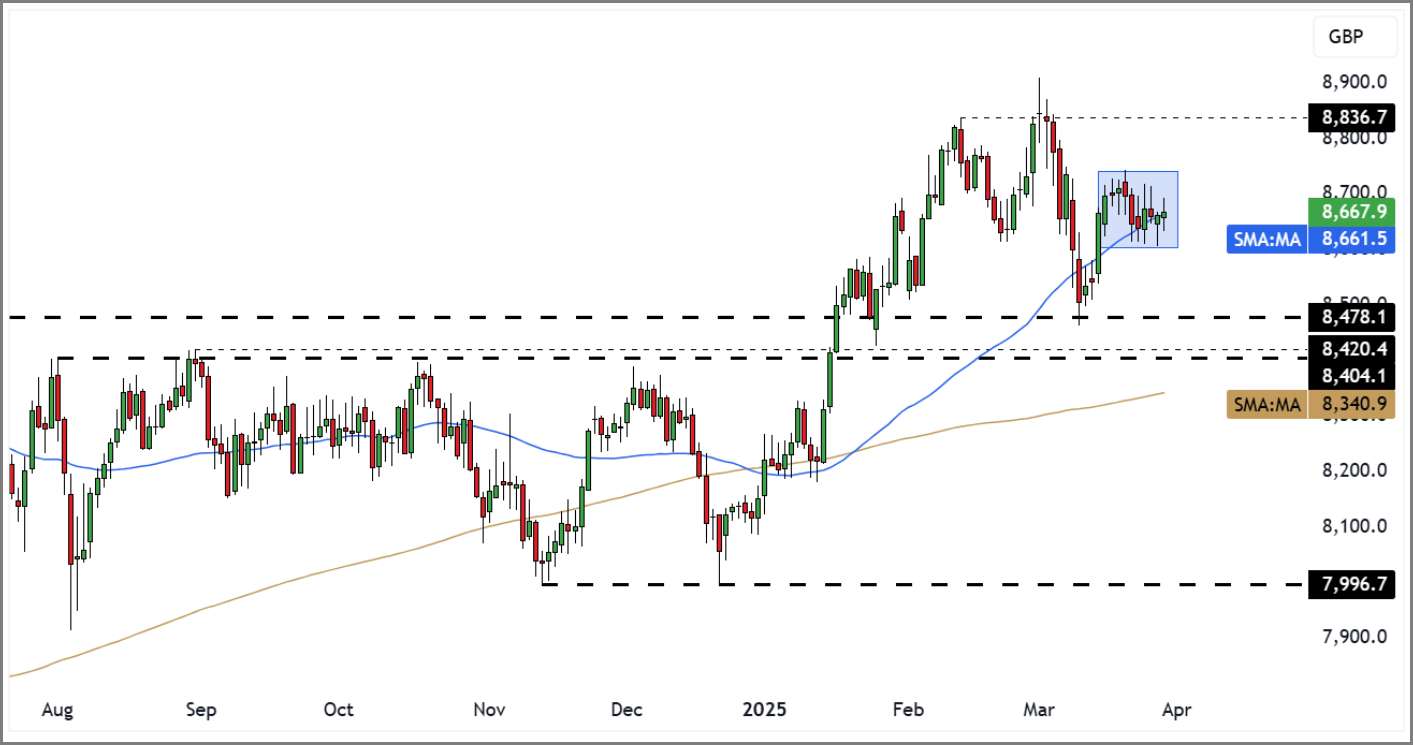
Task: Click the 8,100.0 price axis tick
Action: coord(1354,526)
